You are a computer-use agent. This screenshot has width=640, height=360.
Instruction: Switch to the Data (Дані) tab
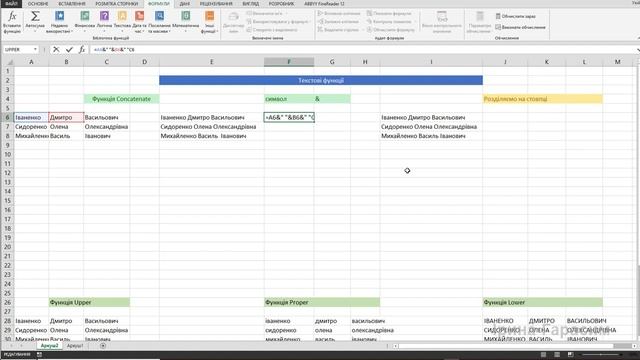point(184,4)
